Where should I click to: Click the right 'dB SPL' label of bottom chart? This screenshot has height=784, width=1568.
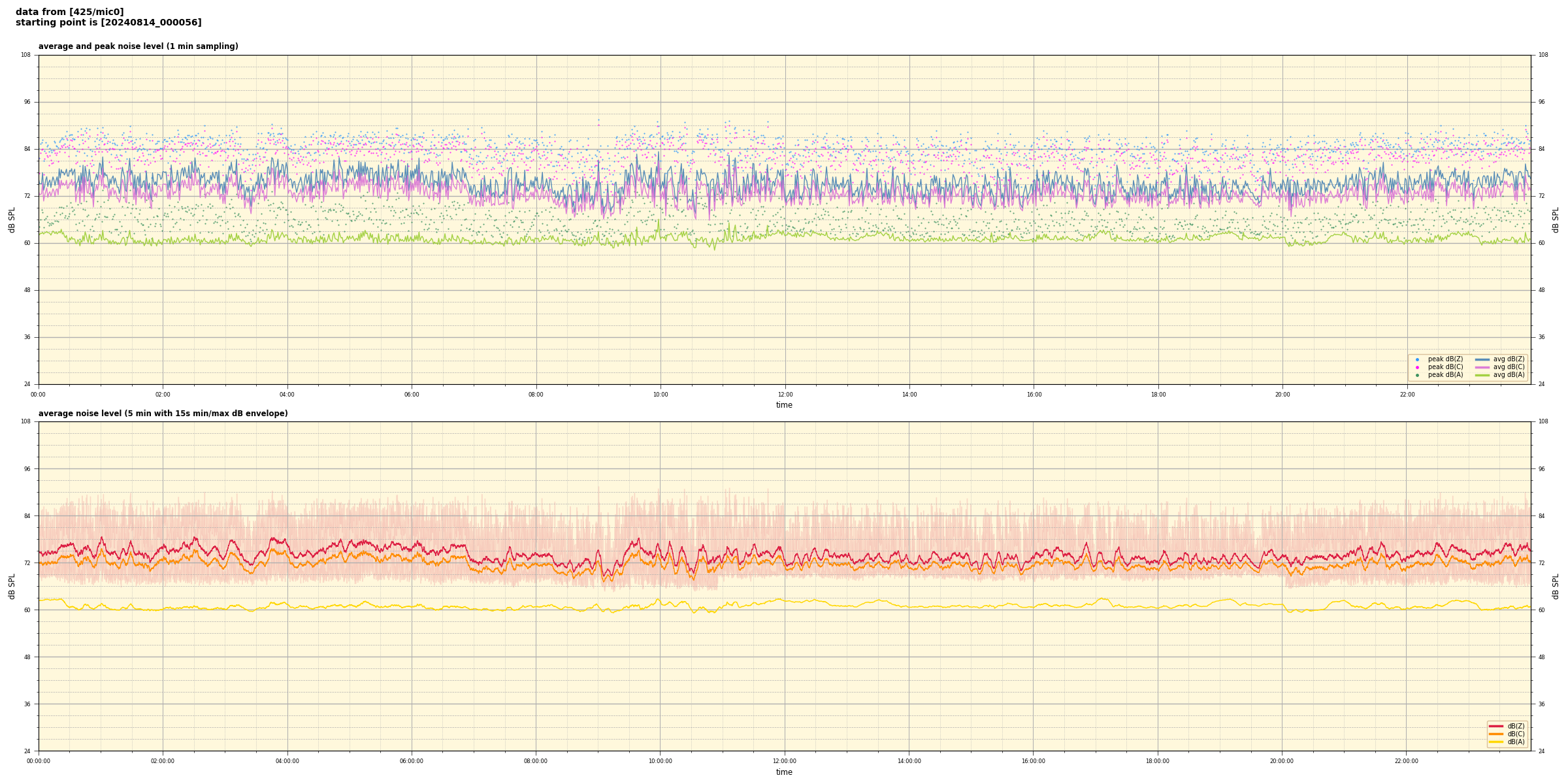coord(1556,586)
